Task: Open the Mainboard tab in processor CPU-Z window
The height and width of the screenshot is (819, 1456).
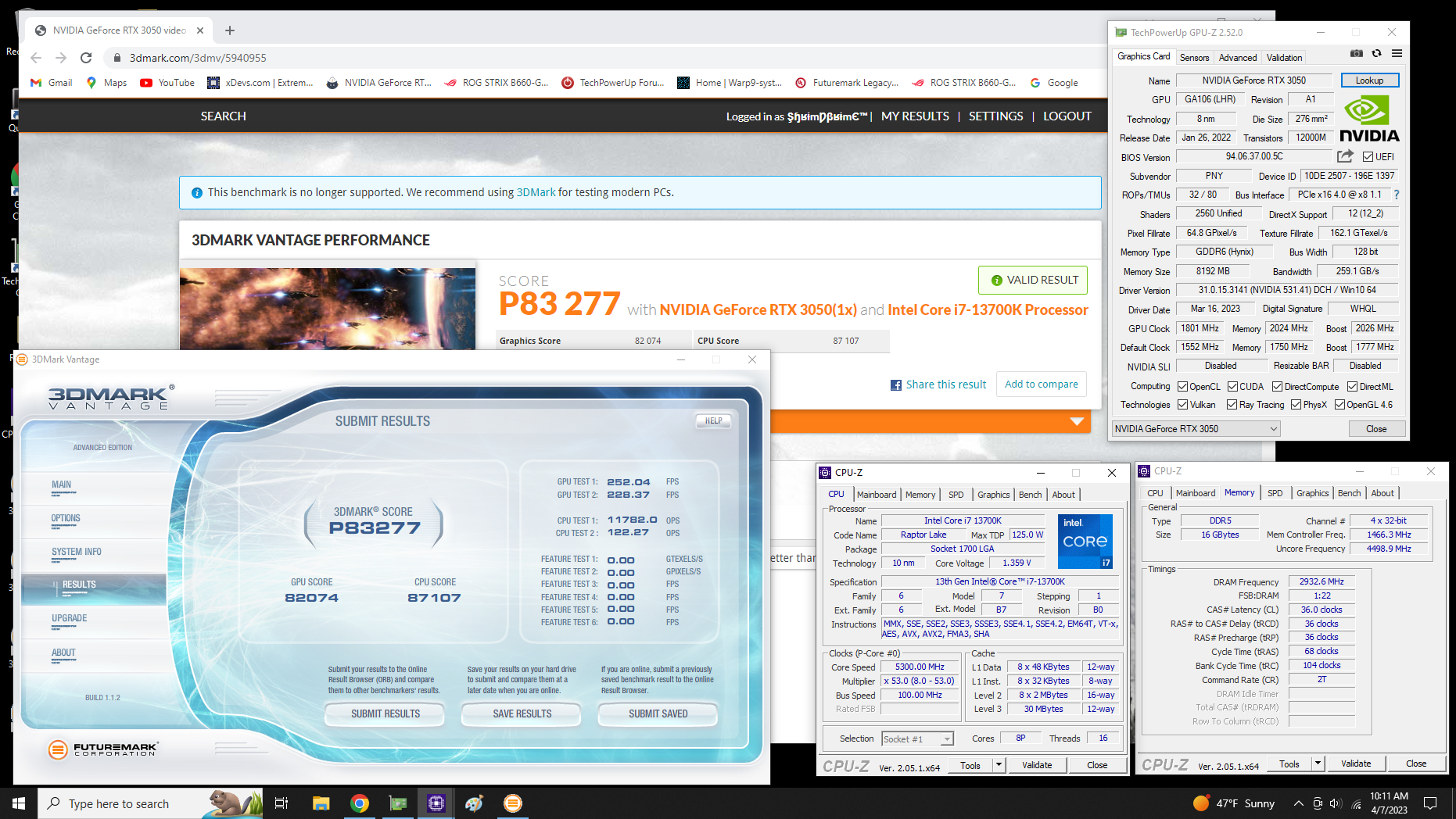Action: coord(877,495)
